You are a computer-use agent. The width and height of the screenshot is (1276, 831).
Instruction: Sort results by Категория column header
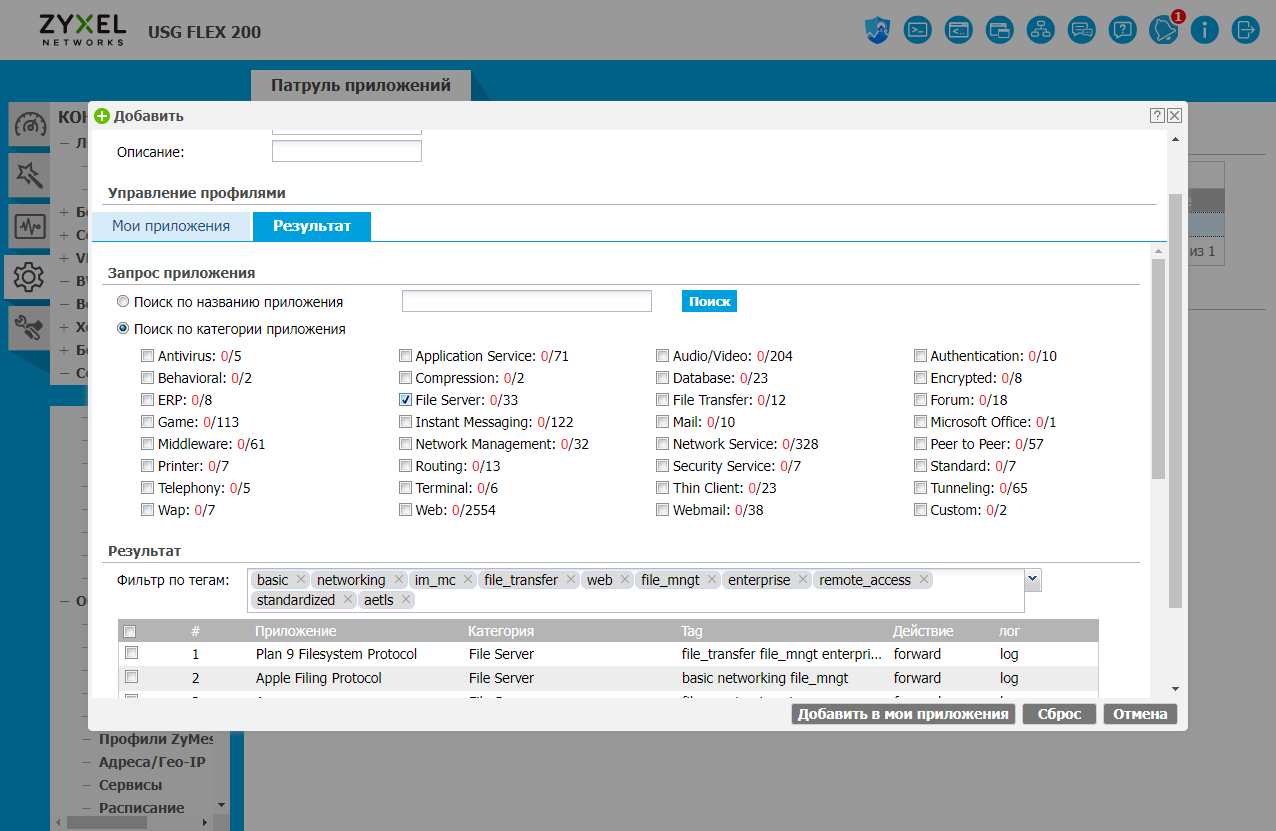(x=501, y=631)
